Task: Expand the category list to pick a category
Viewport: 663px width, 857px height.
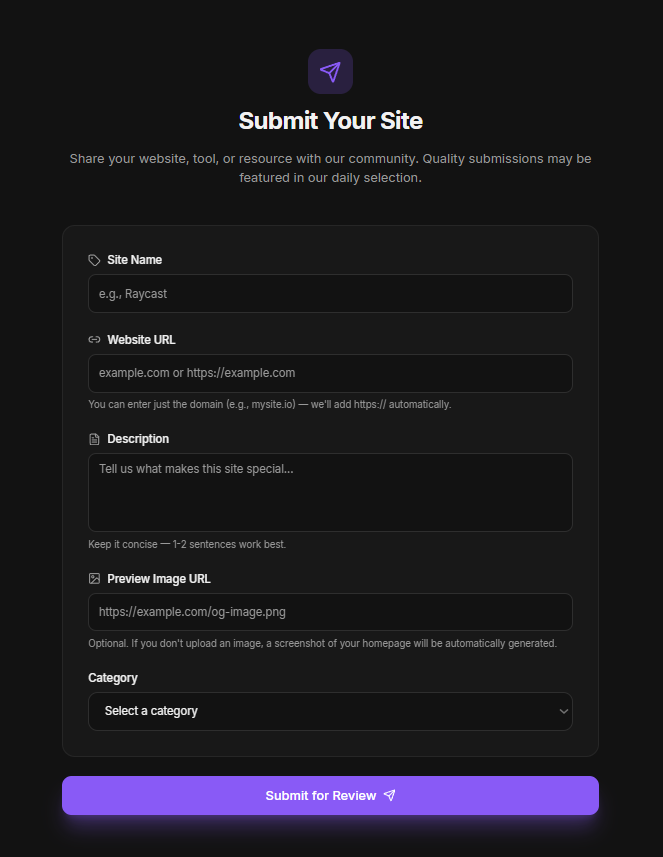Action: click(330, 711)
